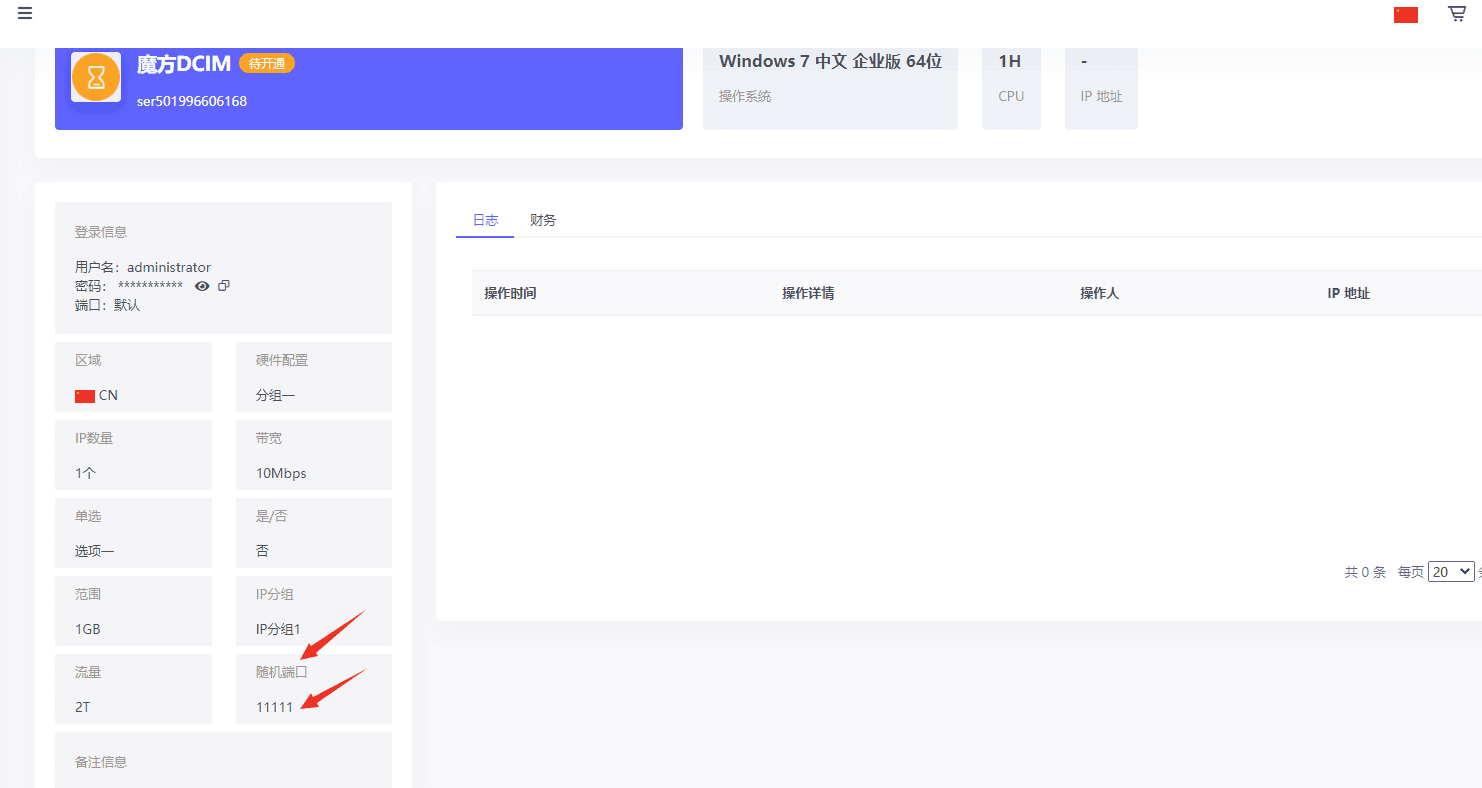Click the orange hourglass product icon
Viewport: 1482px width, 788px height.
(x=96, y=77)
